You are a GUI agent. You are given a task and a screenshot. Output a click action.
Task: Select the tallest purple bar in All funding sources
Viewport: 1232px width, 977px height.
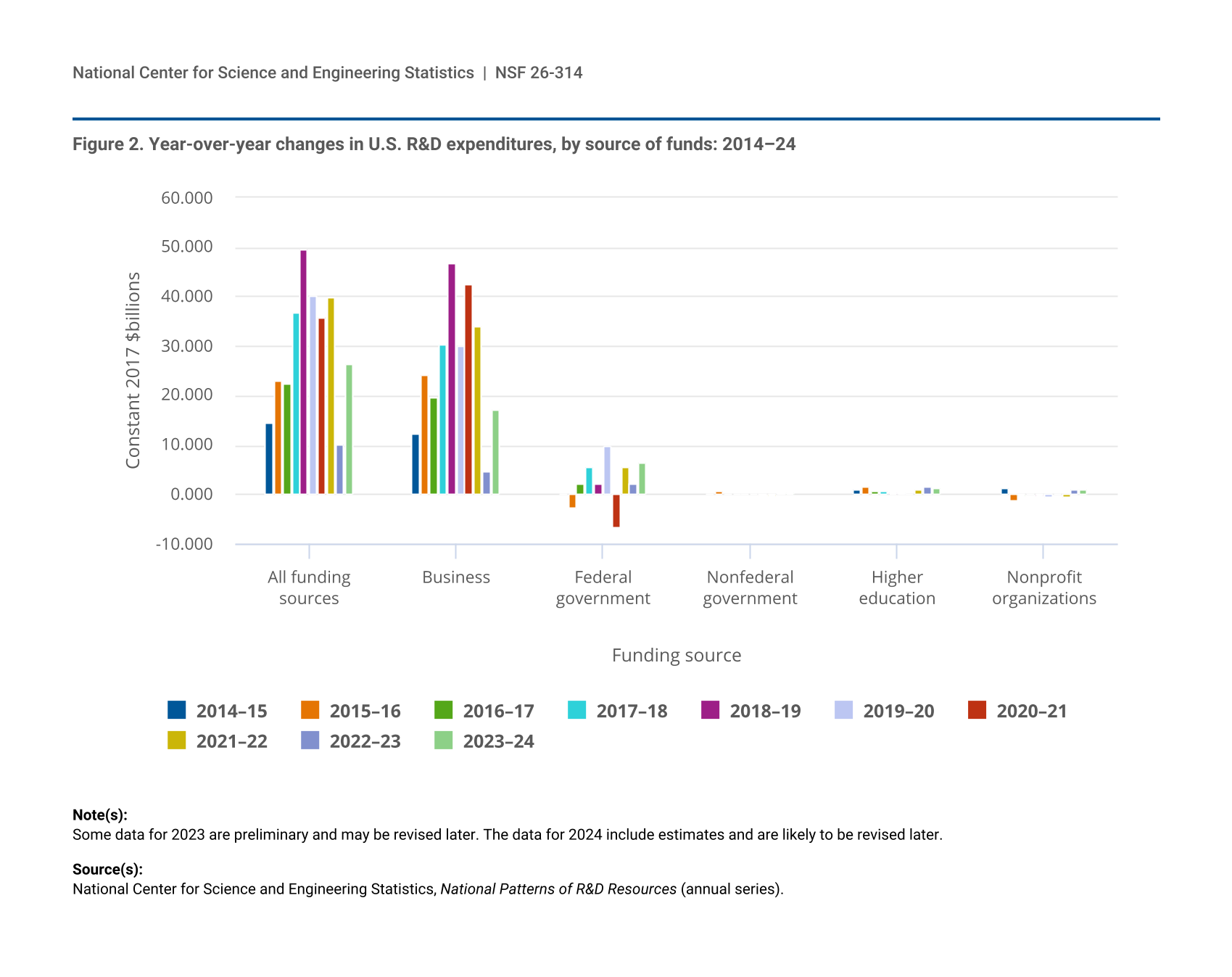click(304, 371)
